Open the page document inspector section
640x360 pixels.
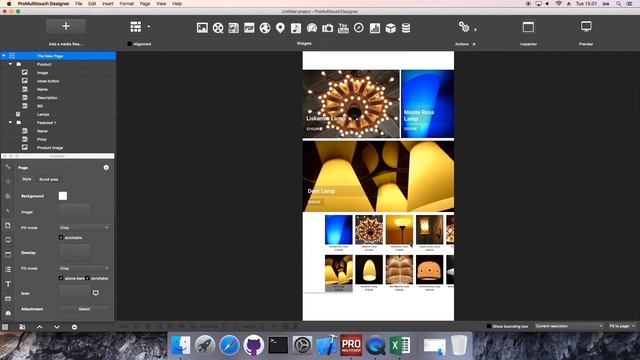tap(8, 225)
